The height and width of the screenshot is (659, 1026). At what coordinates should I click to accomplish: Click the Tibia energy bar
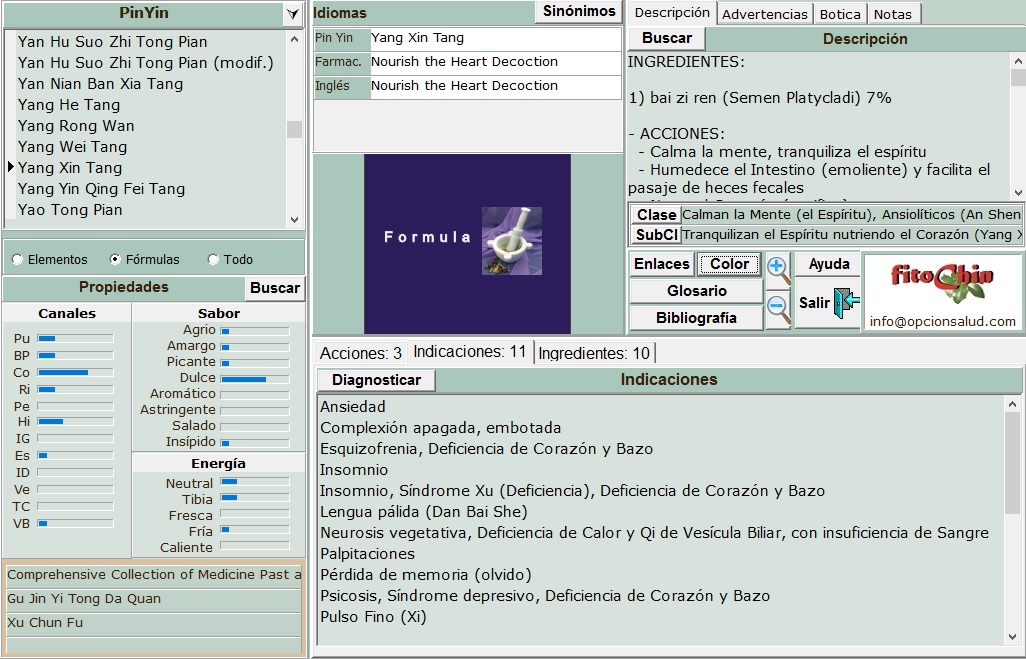[x=255, y=498]
